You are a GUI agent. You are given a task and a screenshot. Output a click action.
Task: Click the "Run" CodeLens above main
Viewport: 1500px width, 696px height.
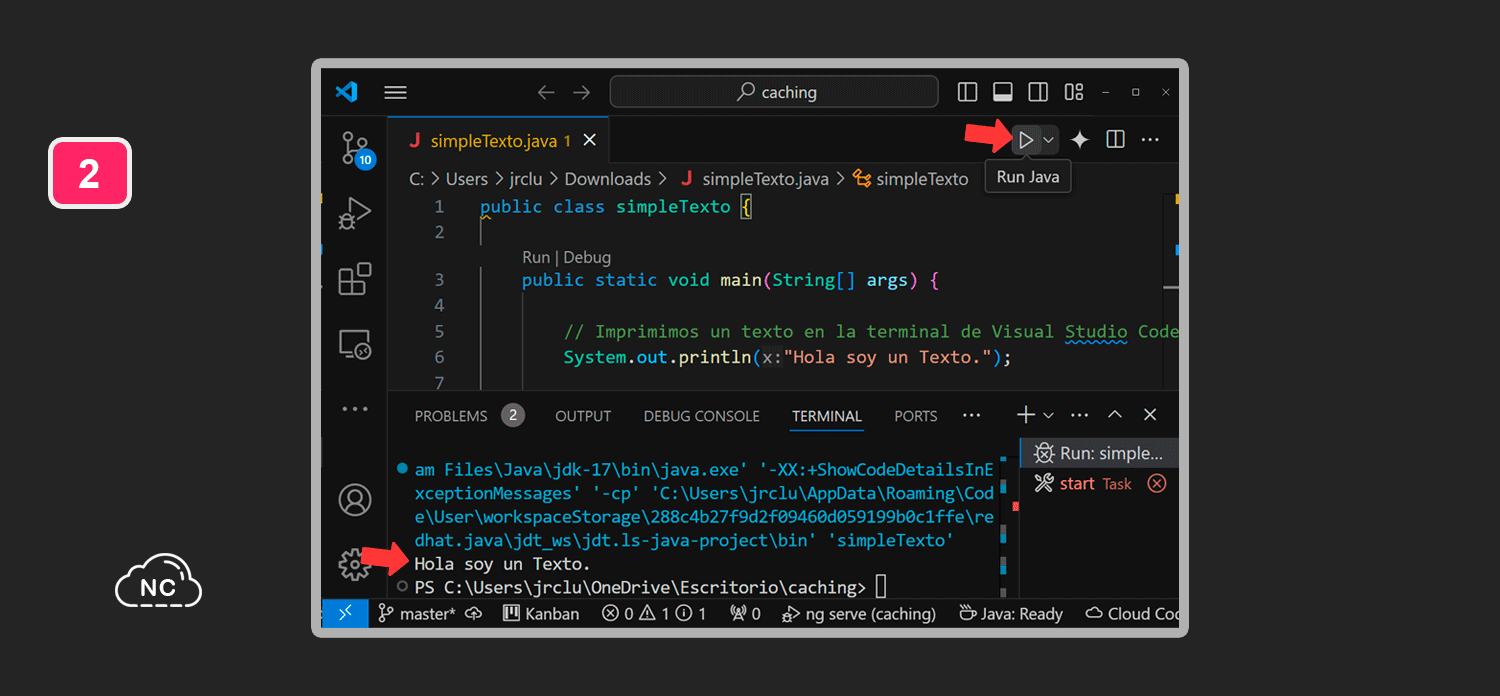[536, 257]
